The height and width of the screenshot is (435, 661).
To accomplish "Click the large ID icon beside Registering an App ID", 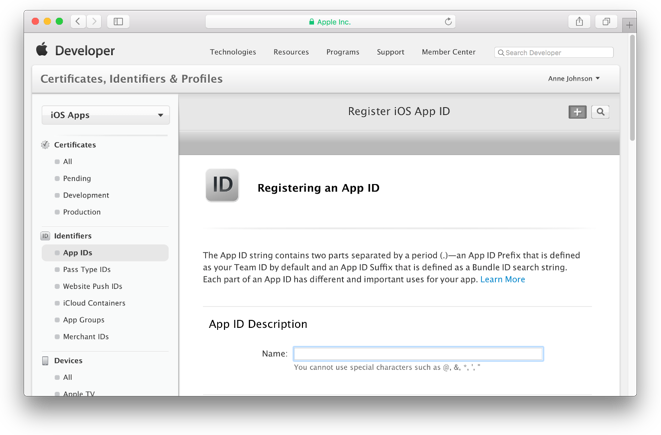I will click(222, 185).
